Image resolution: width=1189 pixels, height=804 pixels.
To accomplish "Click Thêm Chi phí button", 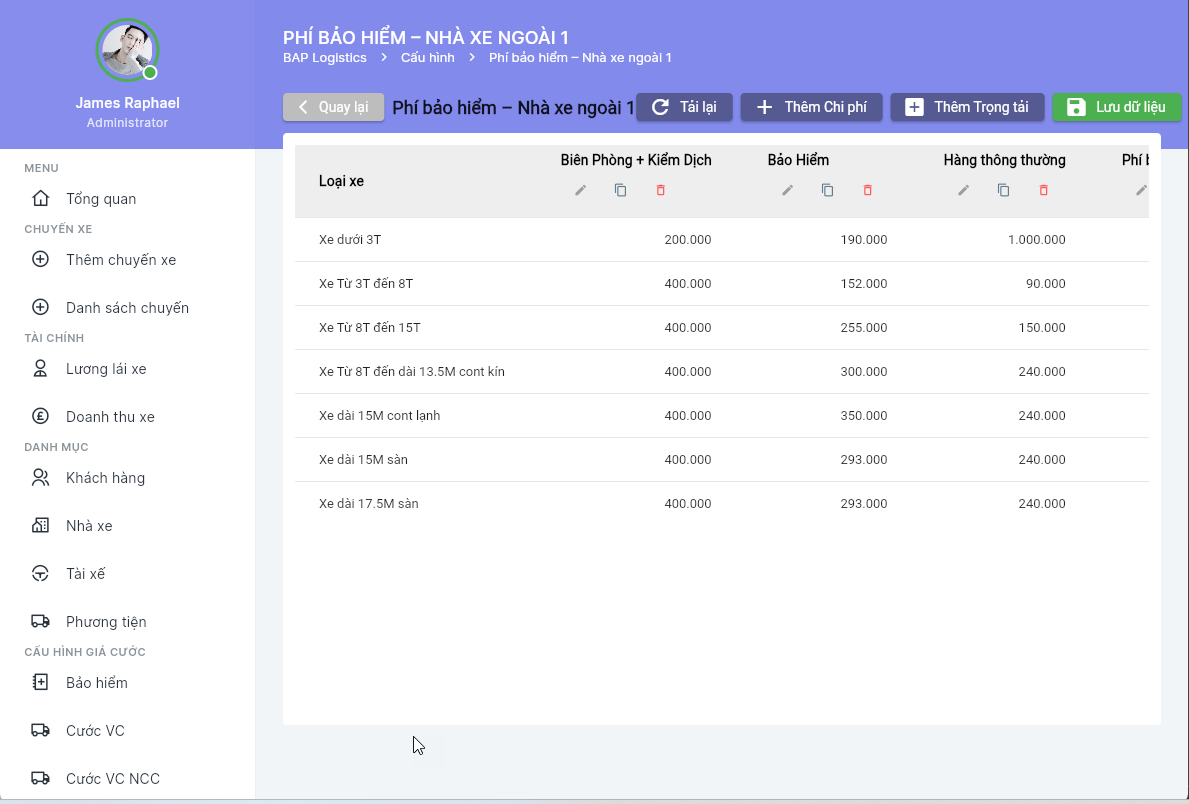I will click(811, 107).
